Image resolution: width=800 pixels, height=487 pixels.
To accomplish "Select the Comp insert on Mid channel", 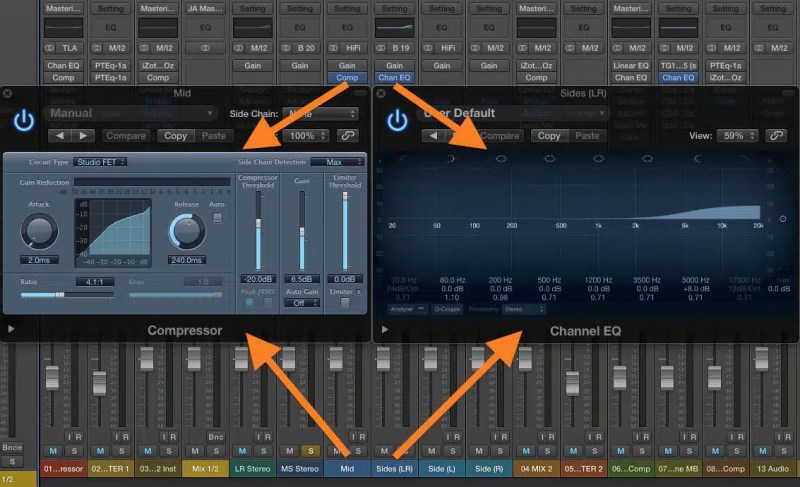I will coord(347,78).
